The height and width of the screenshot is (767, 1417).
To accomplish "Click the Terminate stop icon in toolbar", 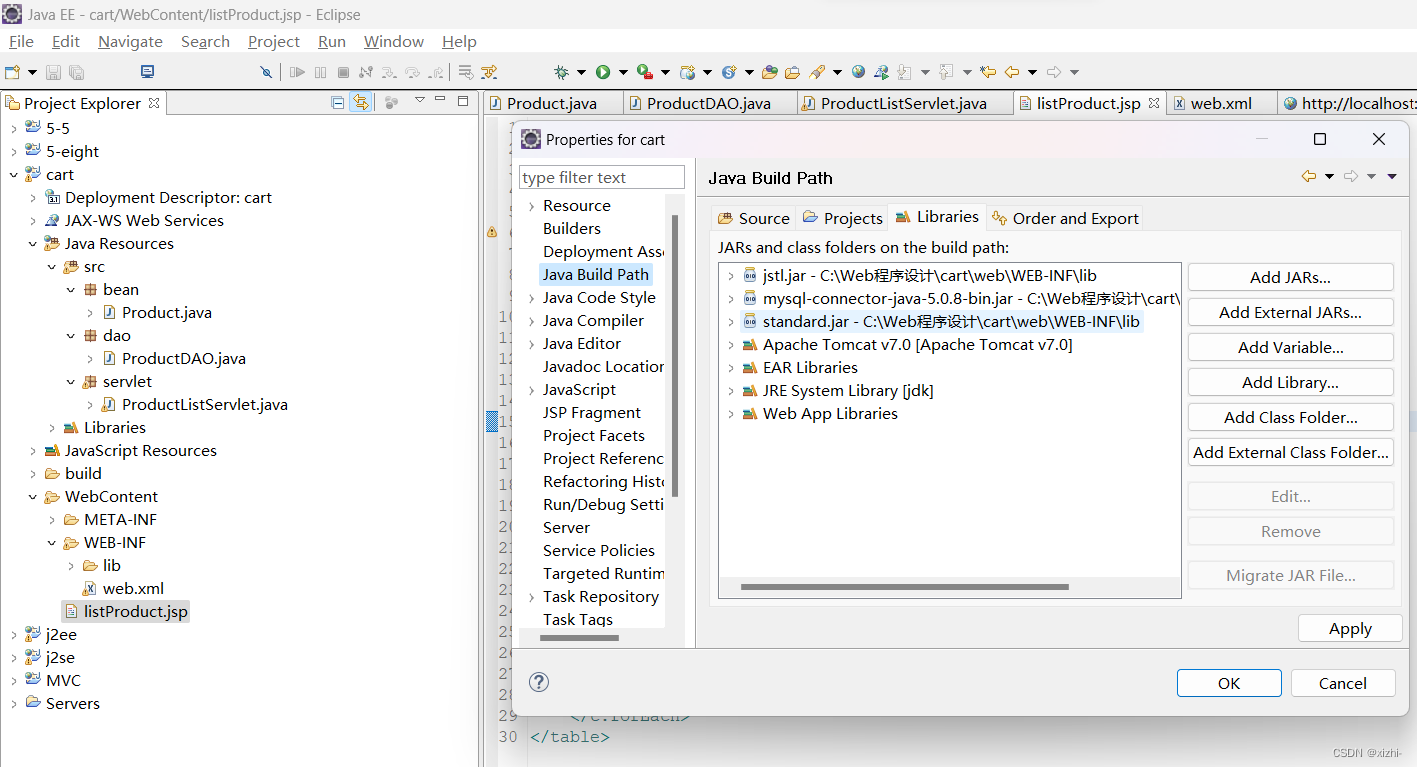I will 343,72.
